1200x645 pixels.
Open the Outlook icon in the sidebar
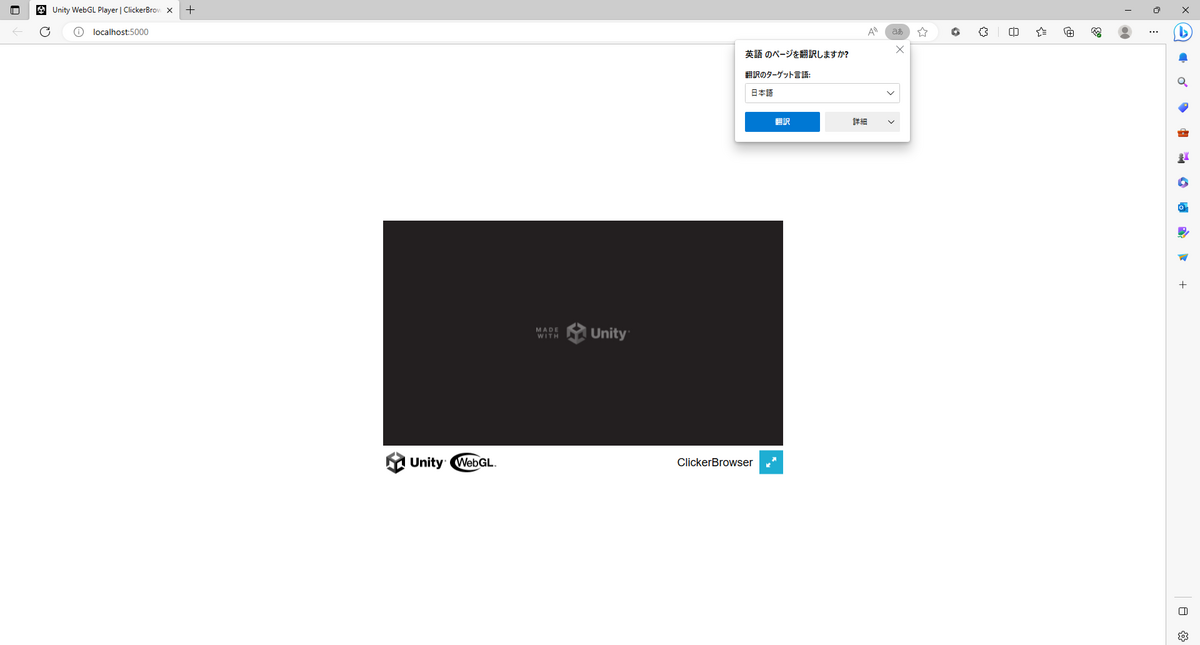[1182, 207]
